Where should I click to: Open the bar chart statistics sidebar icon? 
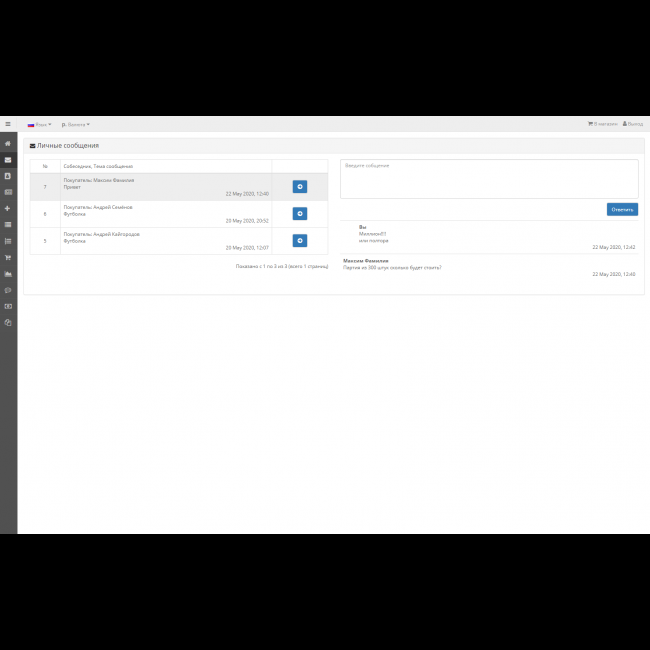pyautogui.click(x=8, y=274)
